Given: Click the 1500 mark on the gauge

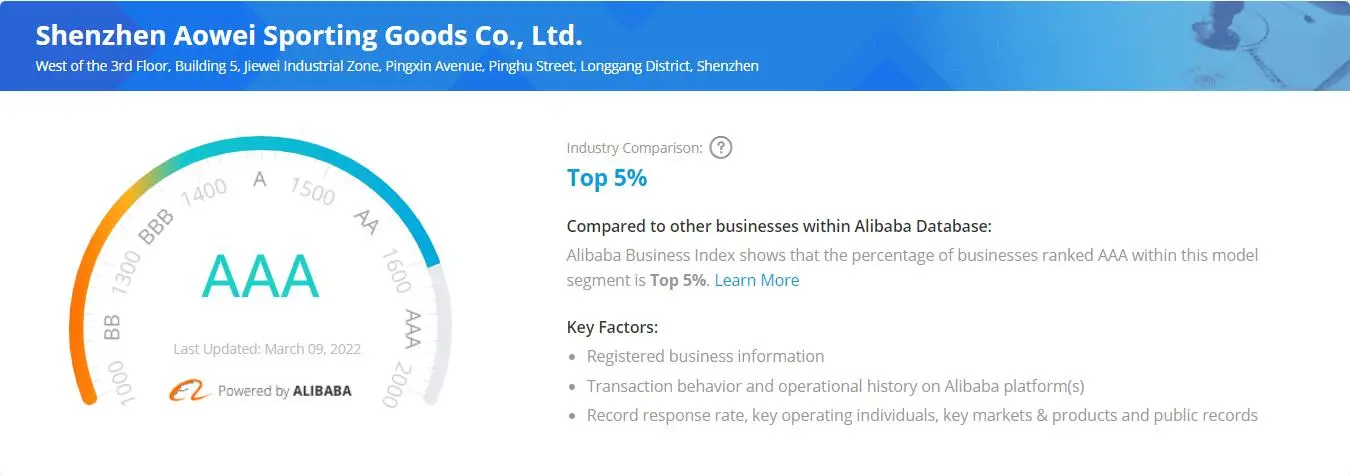Looking at the screenshot, I should (311, 190).
